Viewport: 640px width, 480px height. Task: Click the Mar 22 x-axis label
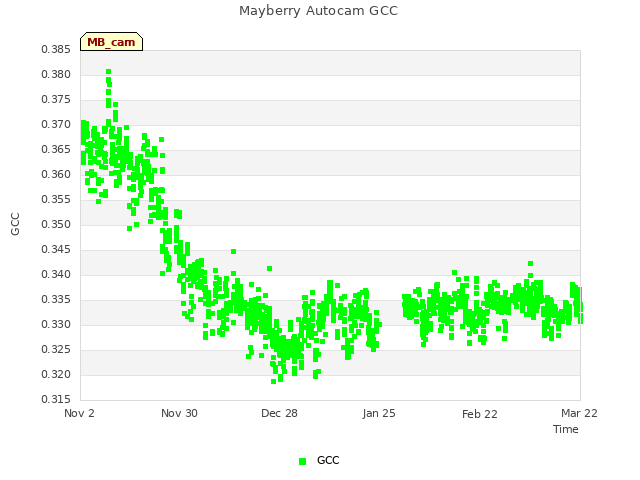[x=579, y=413]
